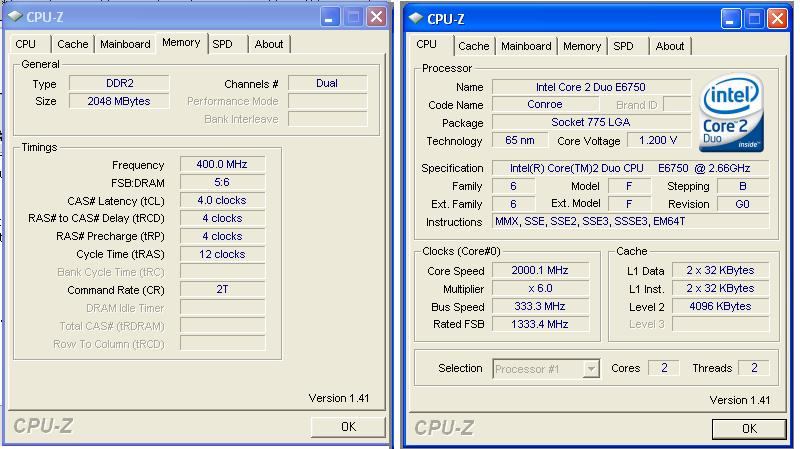Click the L1 Data 2 x 32 KBytes value
The image size is (800, 449).
tap(720, 270)
